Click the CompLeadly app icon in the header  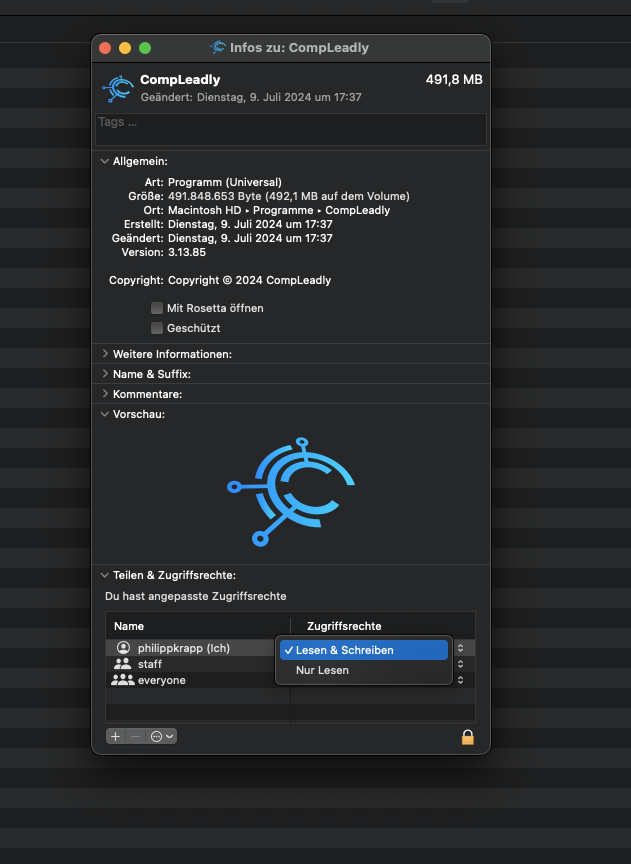tap(117, 88)
